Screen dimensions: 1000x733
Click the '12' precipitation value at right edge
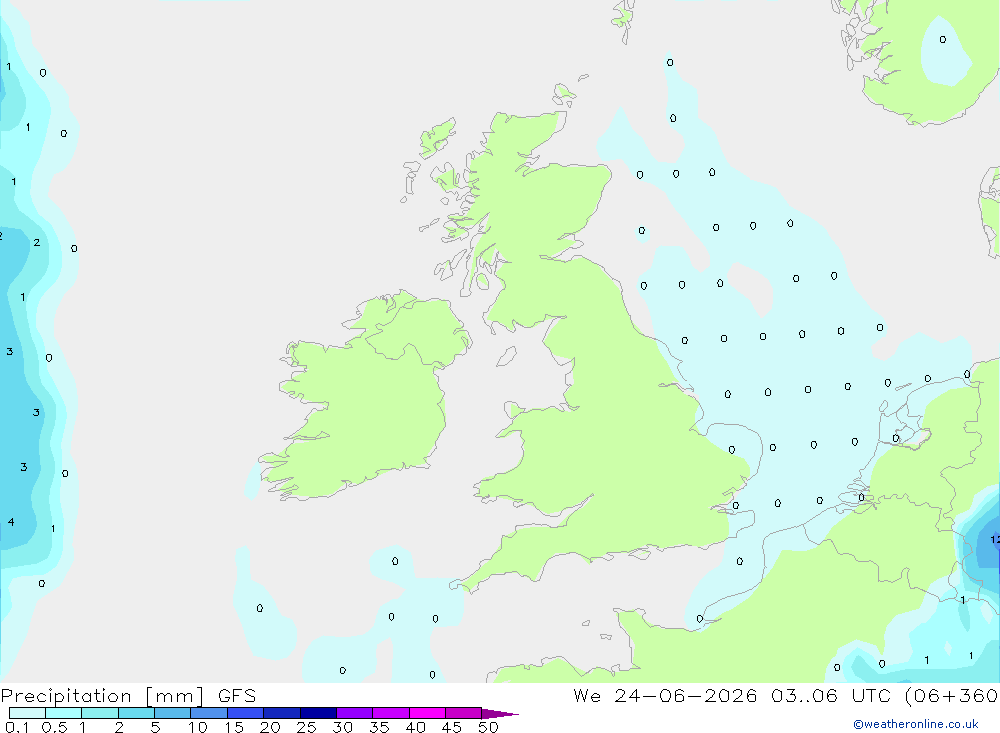(x=995, y=540)
